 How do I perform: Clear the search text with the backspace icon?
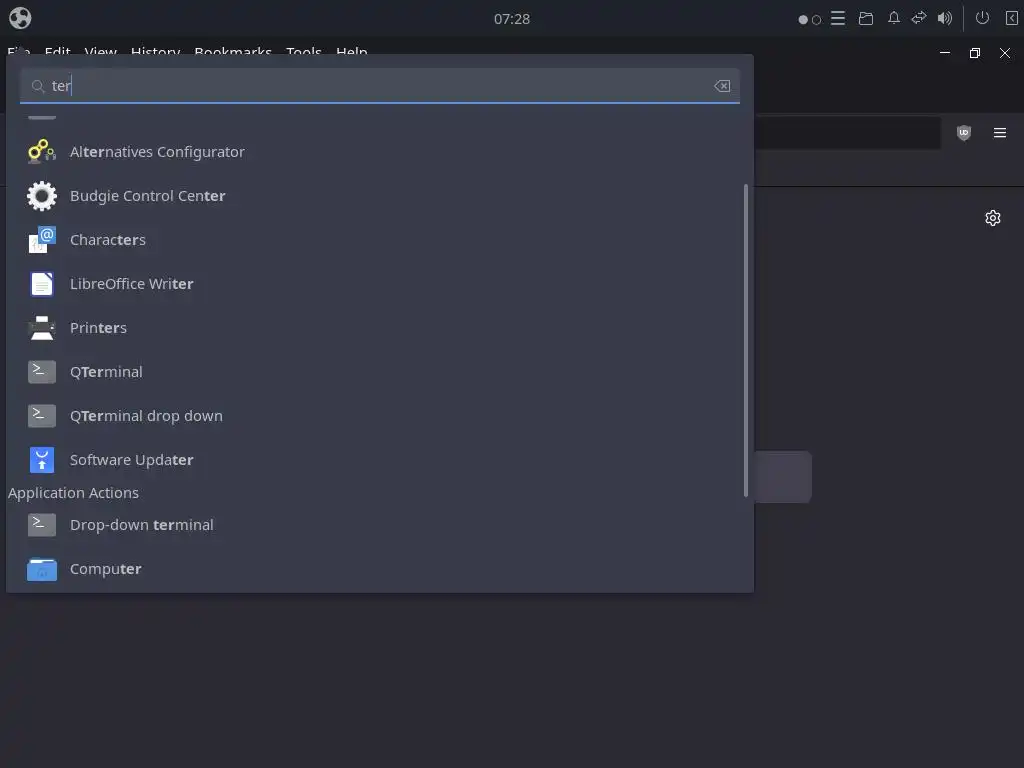coord(722,86)
